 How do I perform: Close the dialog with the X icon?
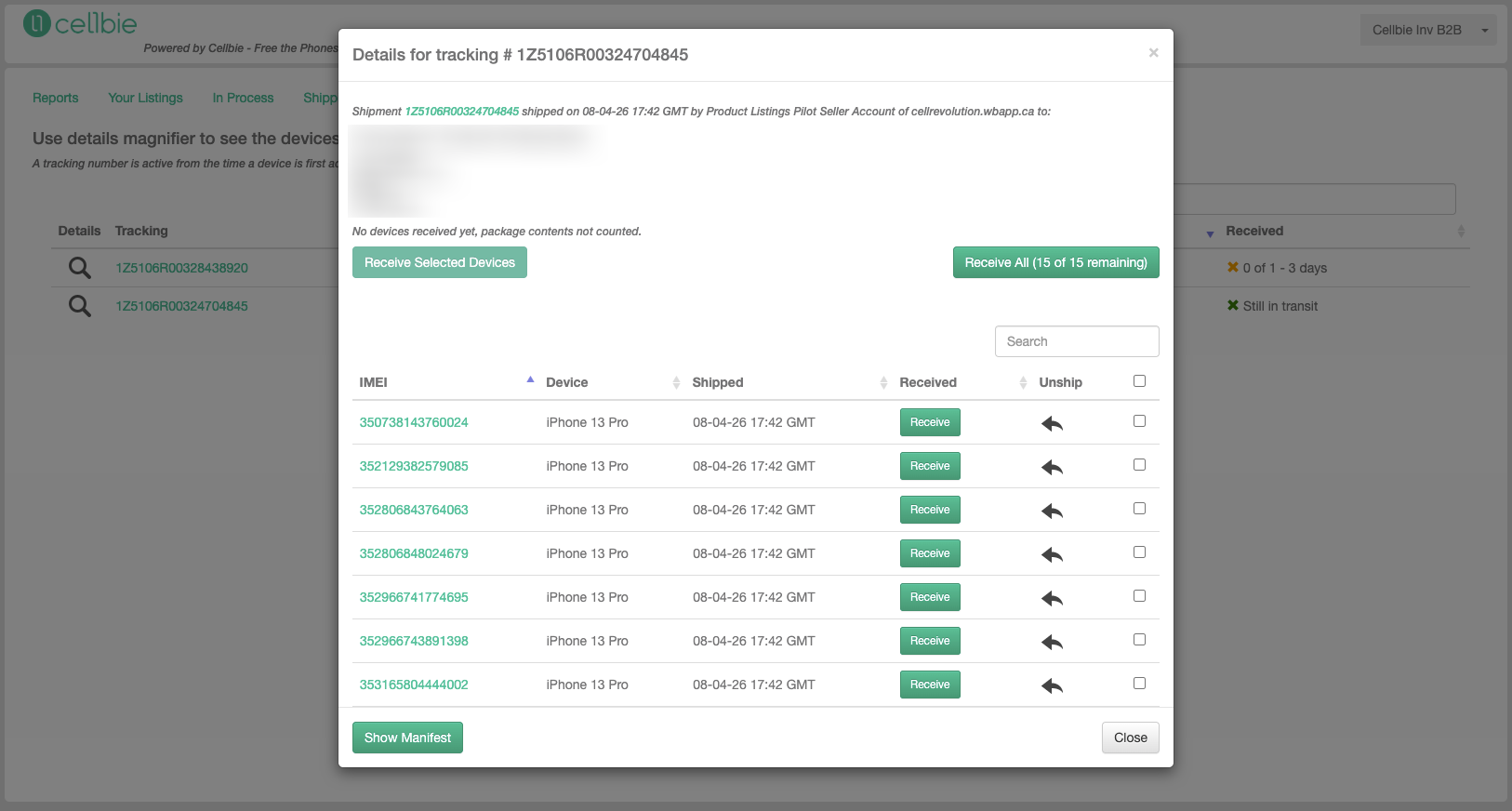point(1153,53)
